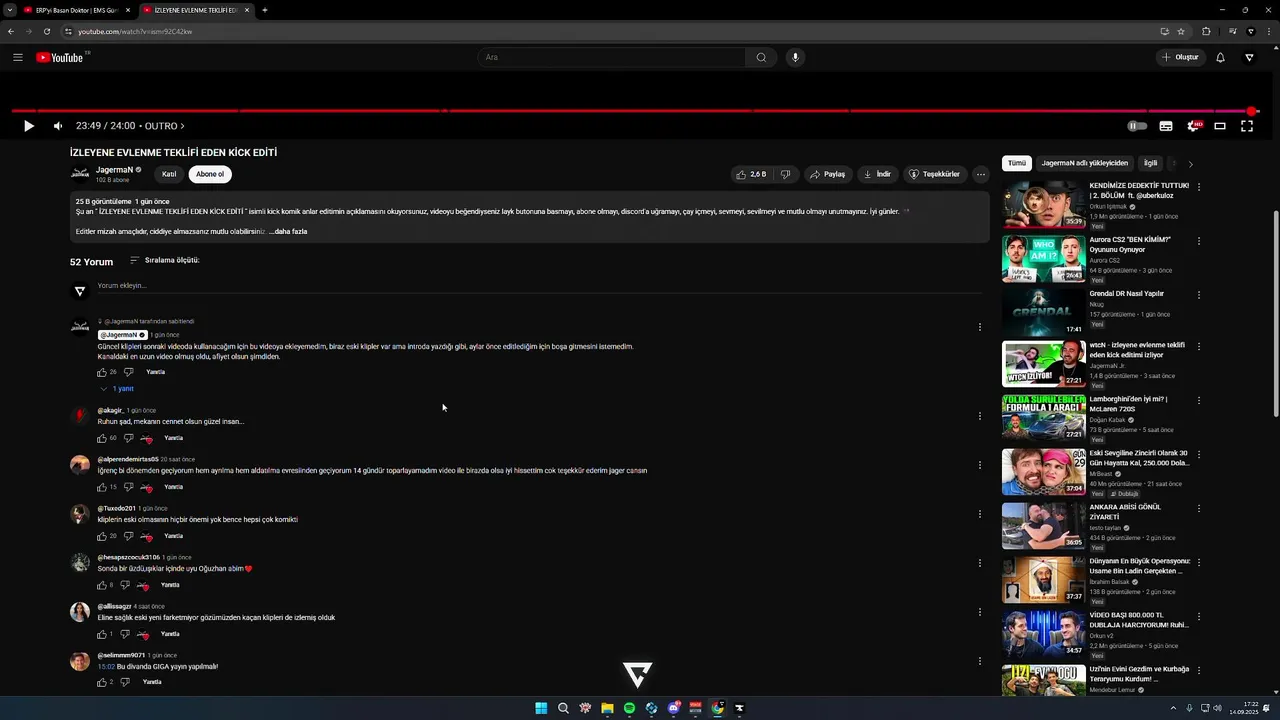Open options for @hesapszcocuk3106 comment
Viewport: 1280px width, 720px height.
979,563
